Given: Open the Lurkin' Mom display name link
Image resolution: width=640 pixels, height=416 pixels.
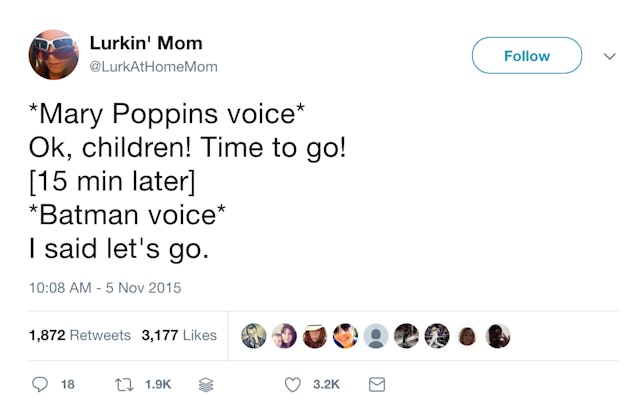Looking at the screenshot, I should 146,43.
